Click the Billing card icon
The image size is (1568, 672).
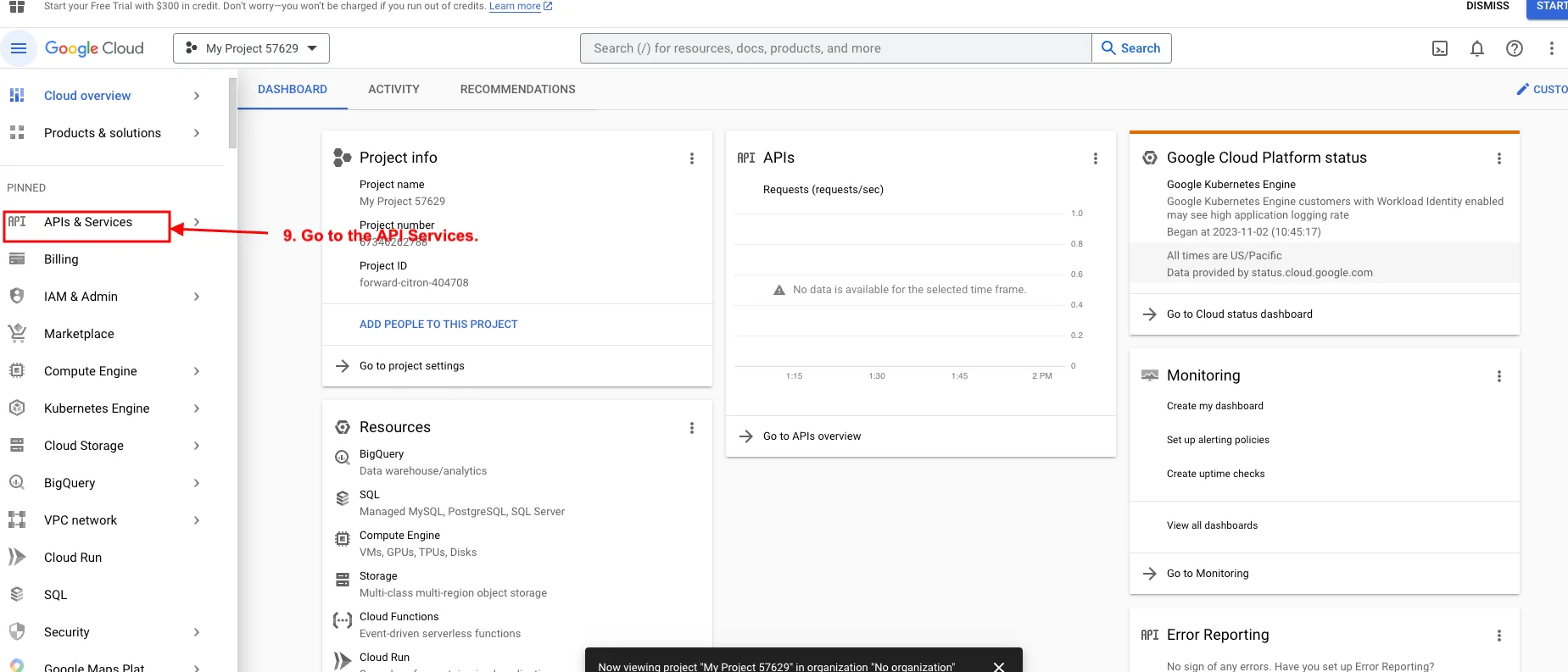[17, 258]
